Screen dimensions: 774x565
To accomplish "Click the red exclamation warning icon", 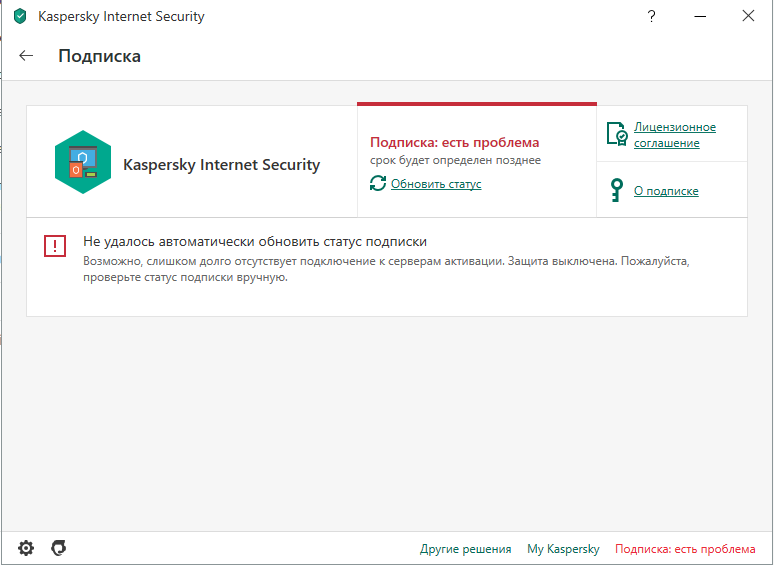I will [55, 246].
